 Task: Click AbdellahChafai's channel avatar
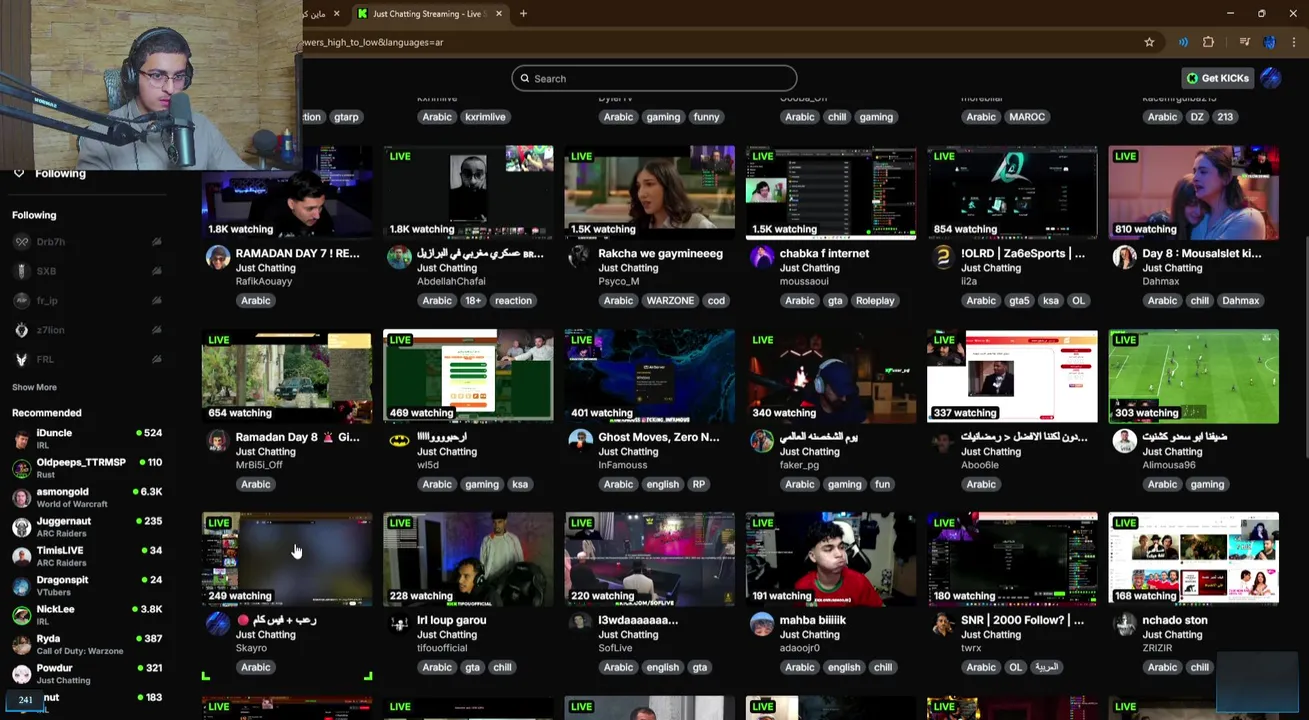tap(399, 257)
